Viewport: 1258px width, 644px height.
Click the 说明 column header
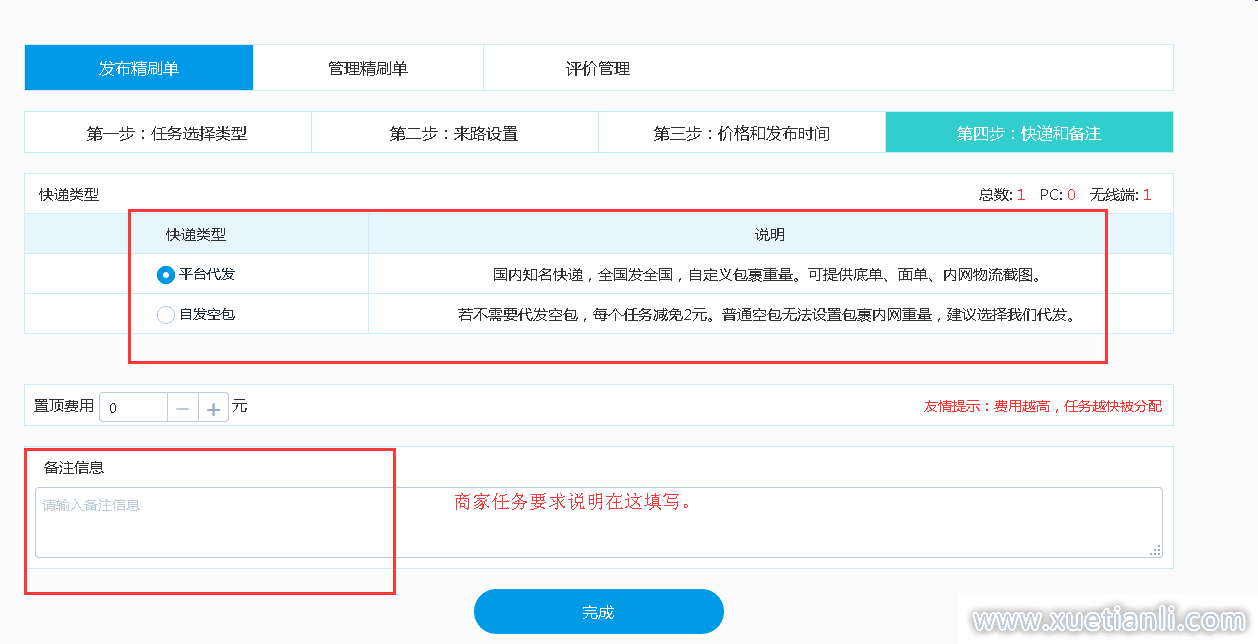(x=769, y=235)
